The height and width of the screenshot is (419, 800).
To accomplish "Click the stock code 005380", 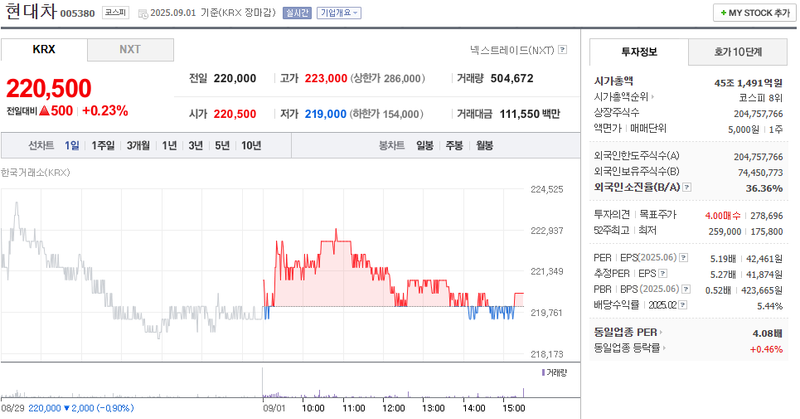I will click(78, 14).
